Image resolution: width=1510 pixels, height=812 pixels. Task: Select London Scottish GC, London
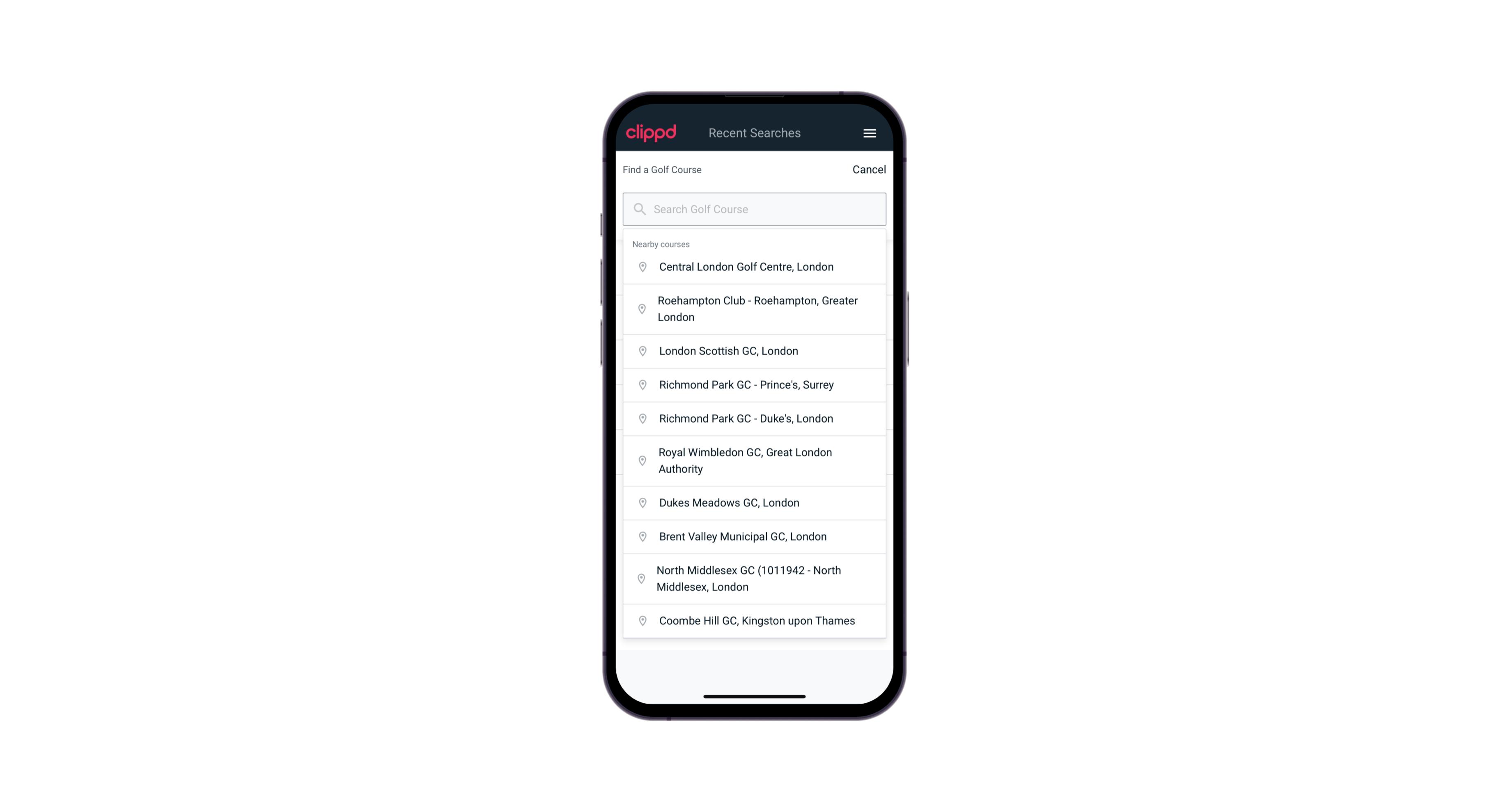755,350
